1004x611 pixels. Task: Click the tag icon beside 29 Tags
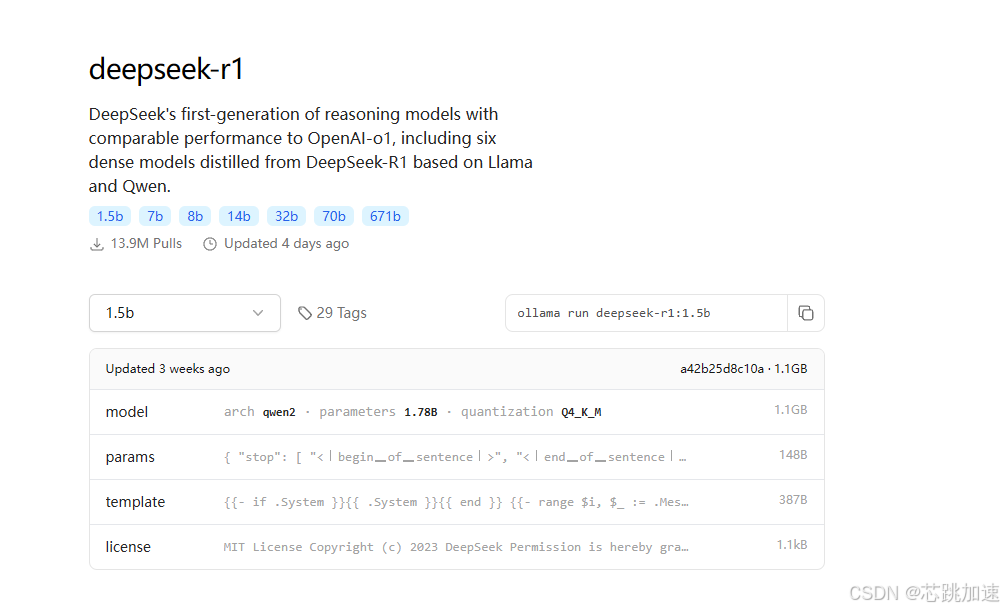305,313
